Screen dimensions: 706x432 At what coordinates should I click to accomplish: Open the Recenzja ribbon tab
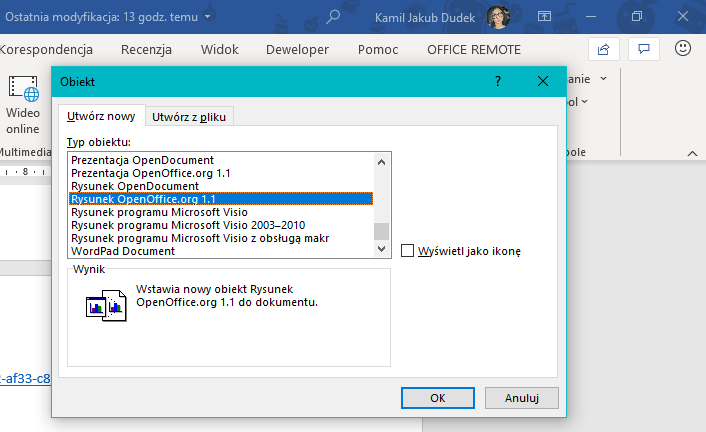[x=146, y=50]
